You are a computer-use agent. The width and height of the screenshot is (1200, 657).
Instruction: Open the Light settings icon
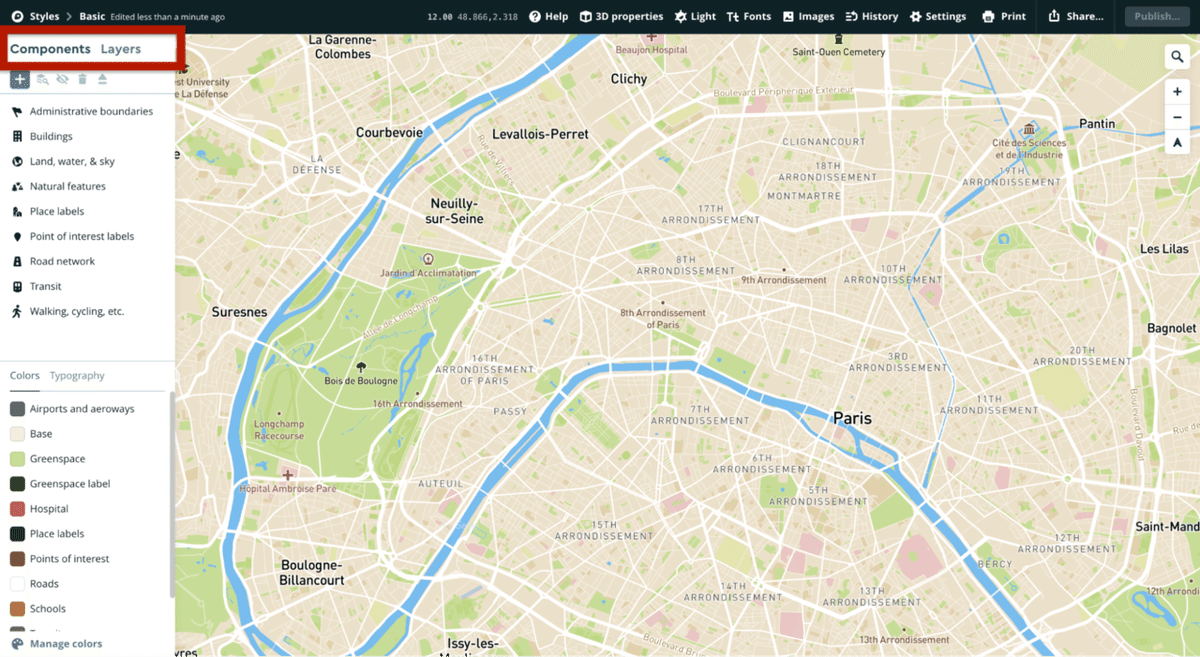pos(694,16)
